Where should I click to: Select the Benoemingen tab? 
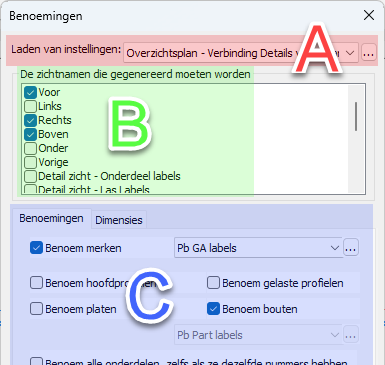[51, 219]
